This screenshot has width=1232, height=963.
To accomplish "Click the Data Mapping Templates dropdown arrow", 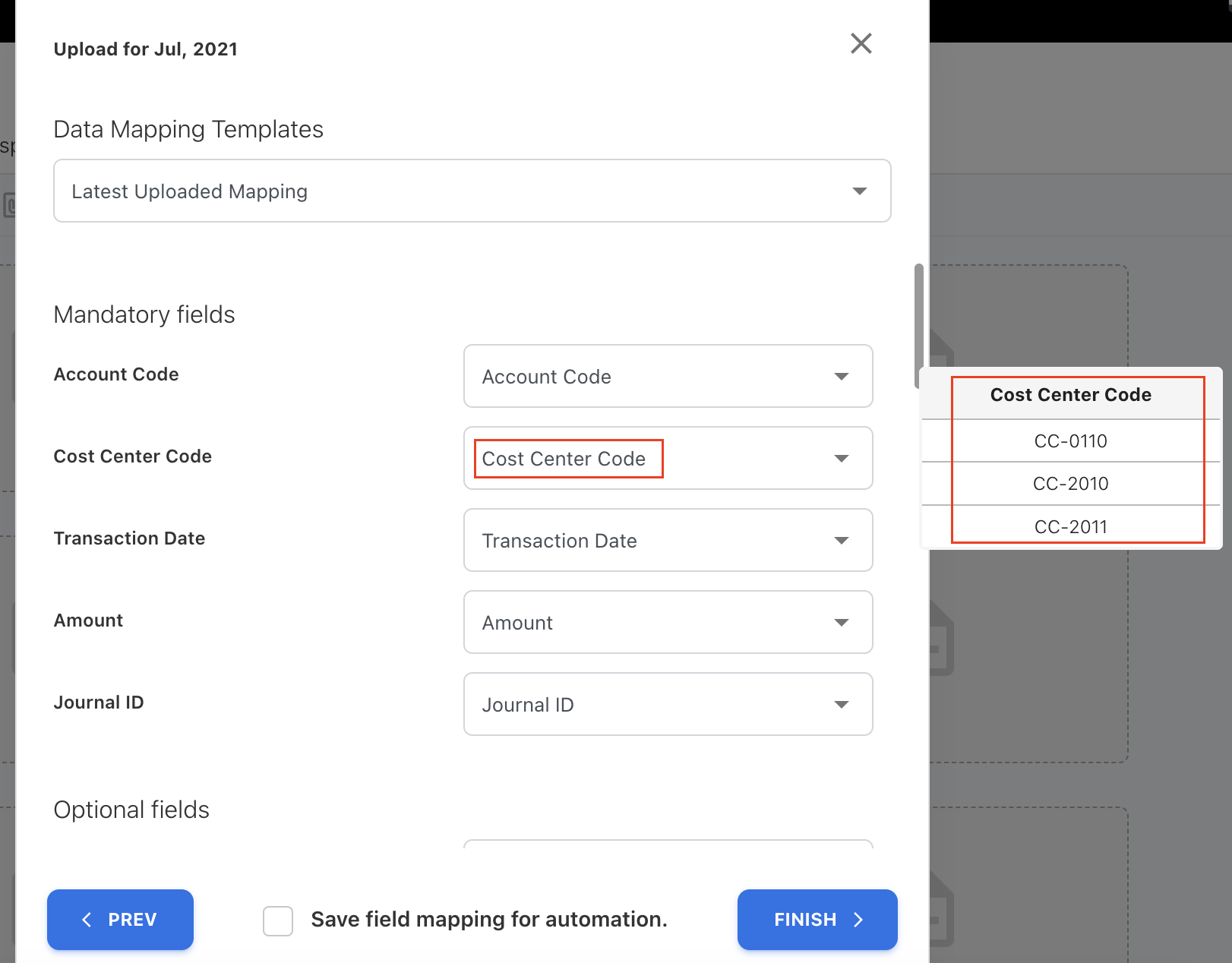I will tap(859, 191).
